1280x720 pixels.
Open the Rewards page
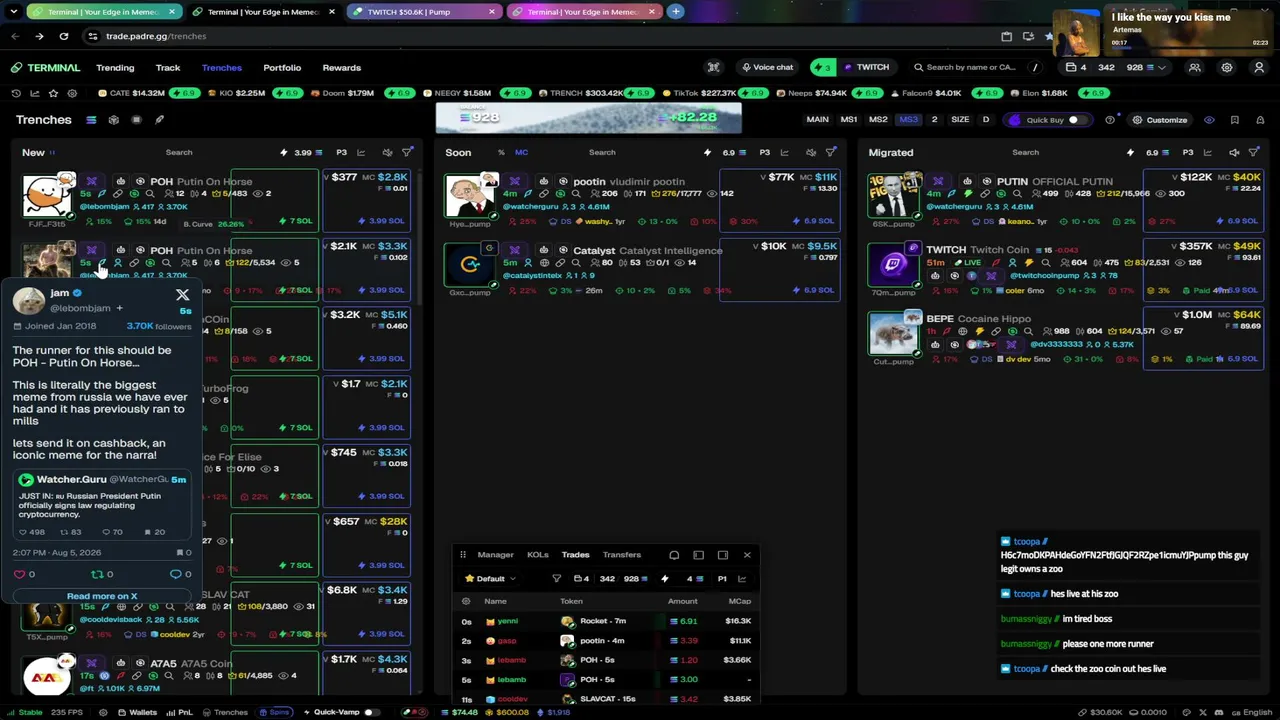click(x=342, y=68)
